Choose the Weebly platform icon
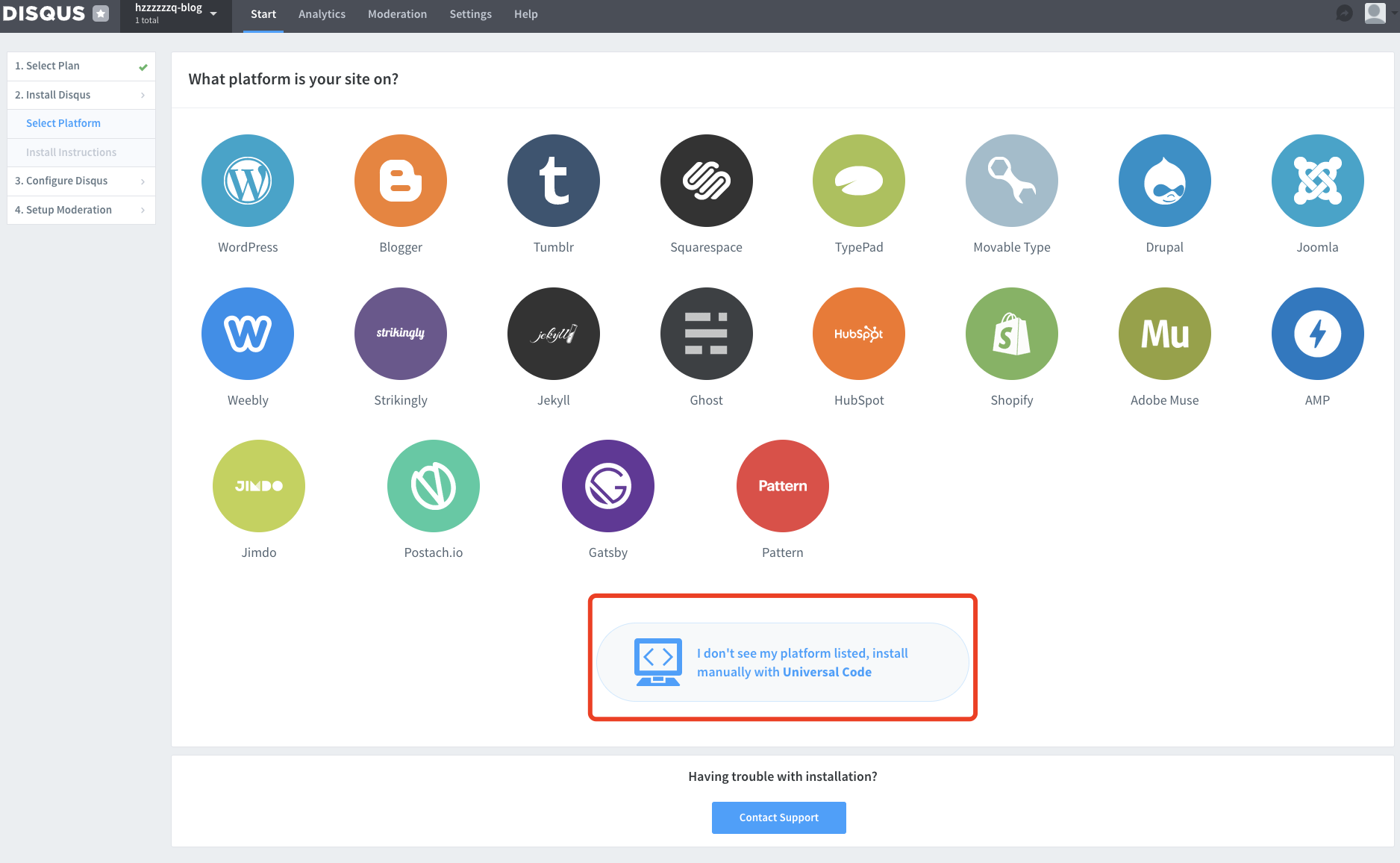The image size is (1400, 863). pyautogui.click(x=248, y=334)
